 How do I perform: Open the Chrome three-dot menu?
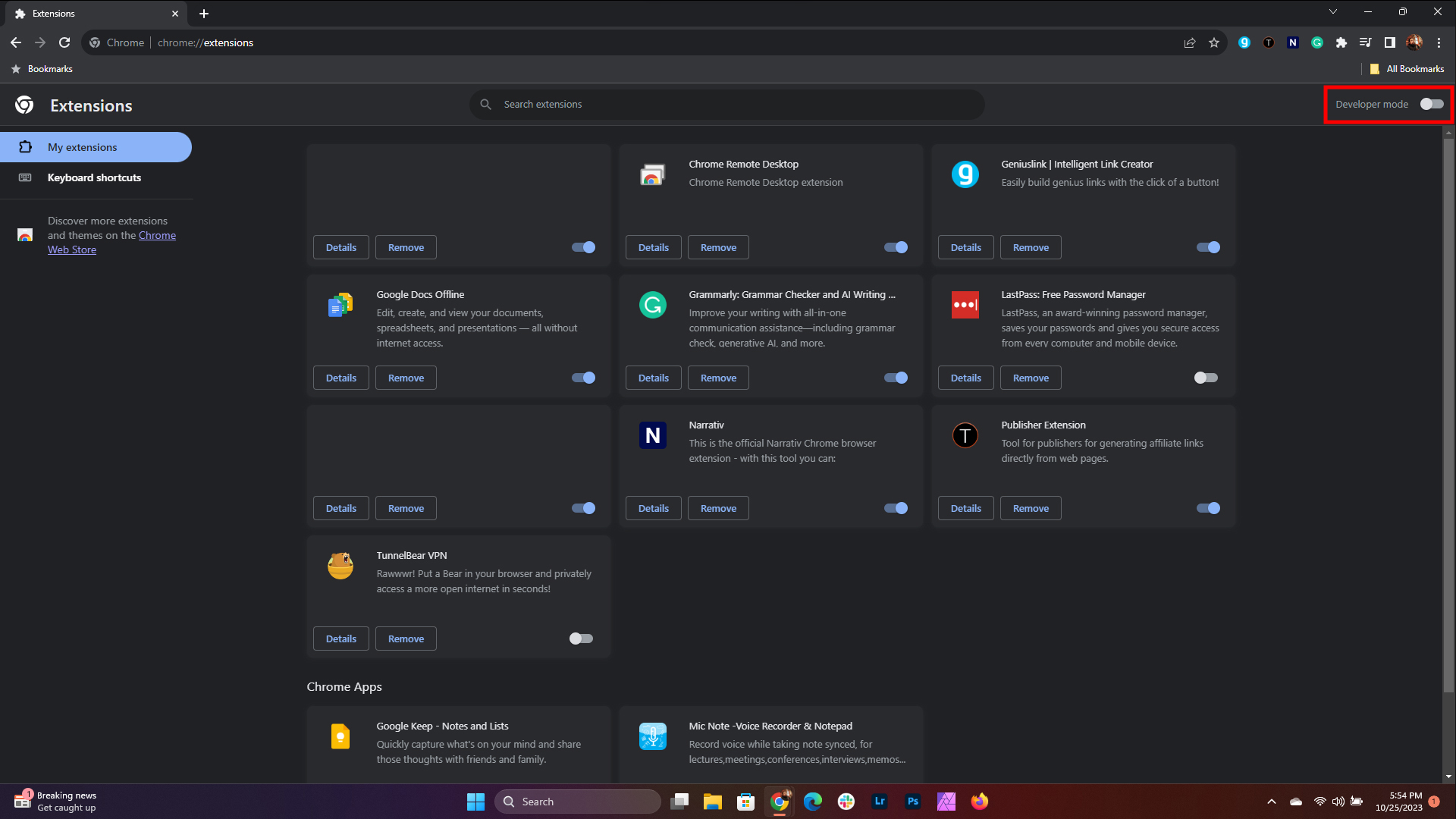1439,42
